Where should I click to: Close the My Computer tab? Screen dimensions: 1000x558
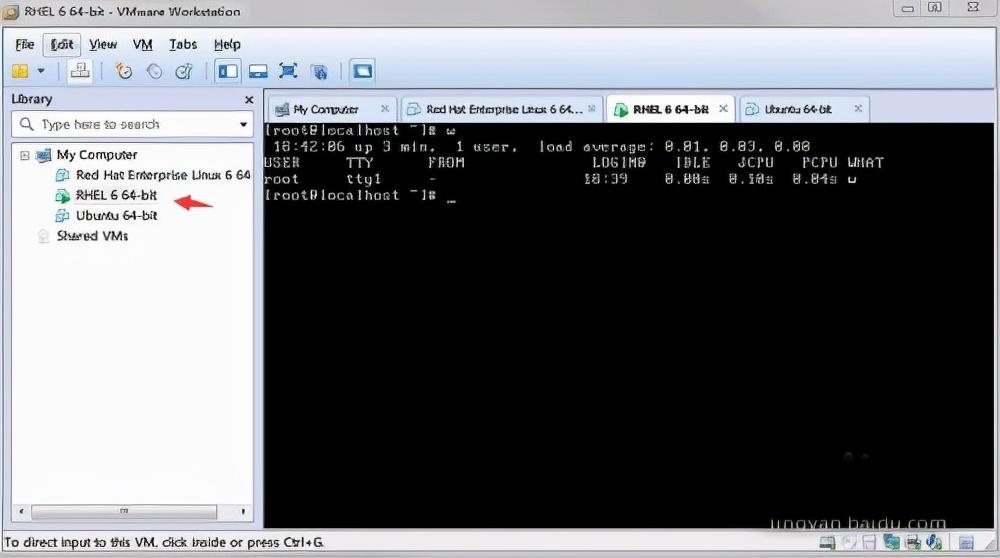pyautogui.click(x=385, y=108)
